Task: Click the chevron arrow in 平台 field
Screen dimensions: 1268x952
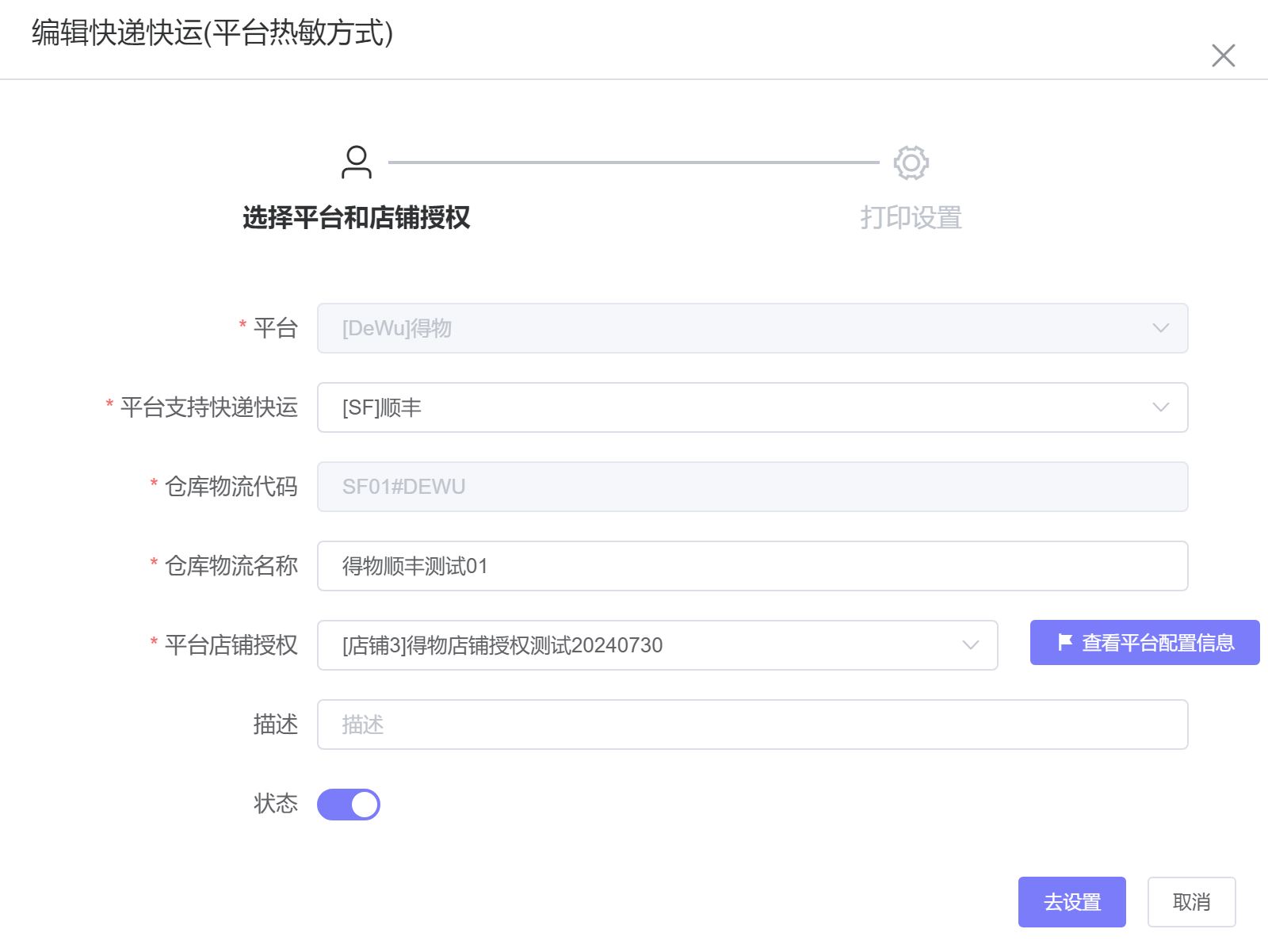Action: coord(1160,328)
